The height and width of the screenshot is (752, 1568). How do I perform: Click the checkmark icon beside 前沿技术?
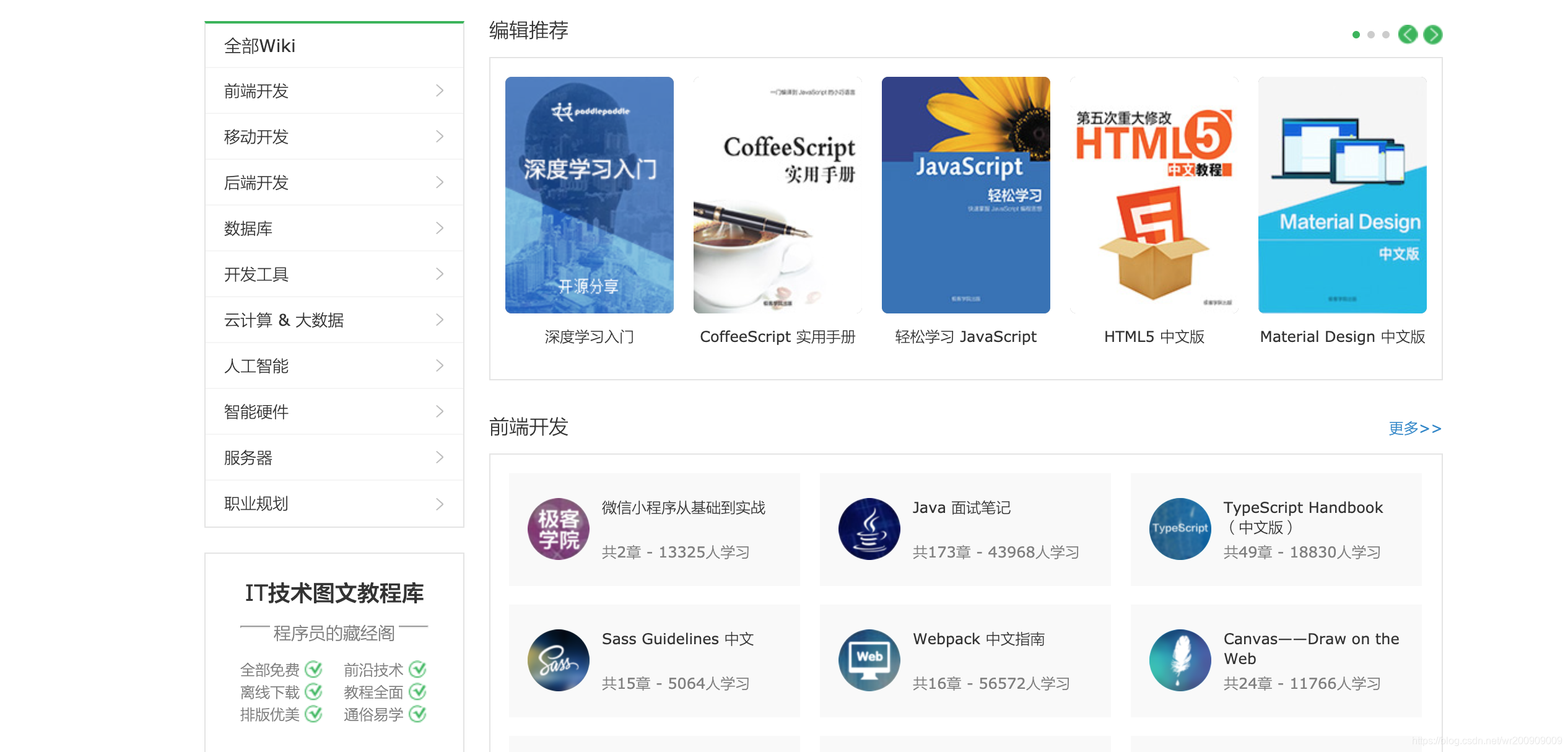tap(418, 669)
